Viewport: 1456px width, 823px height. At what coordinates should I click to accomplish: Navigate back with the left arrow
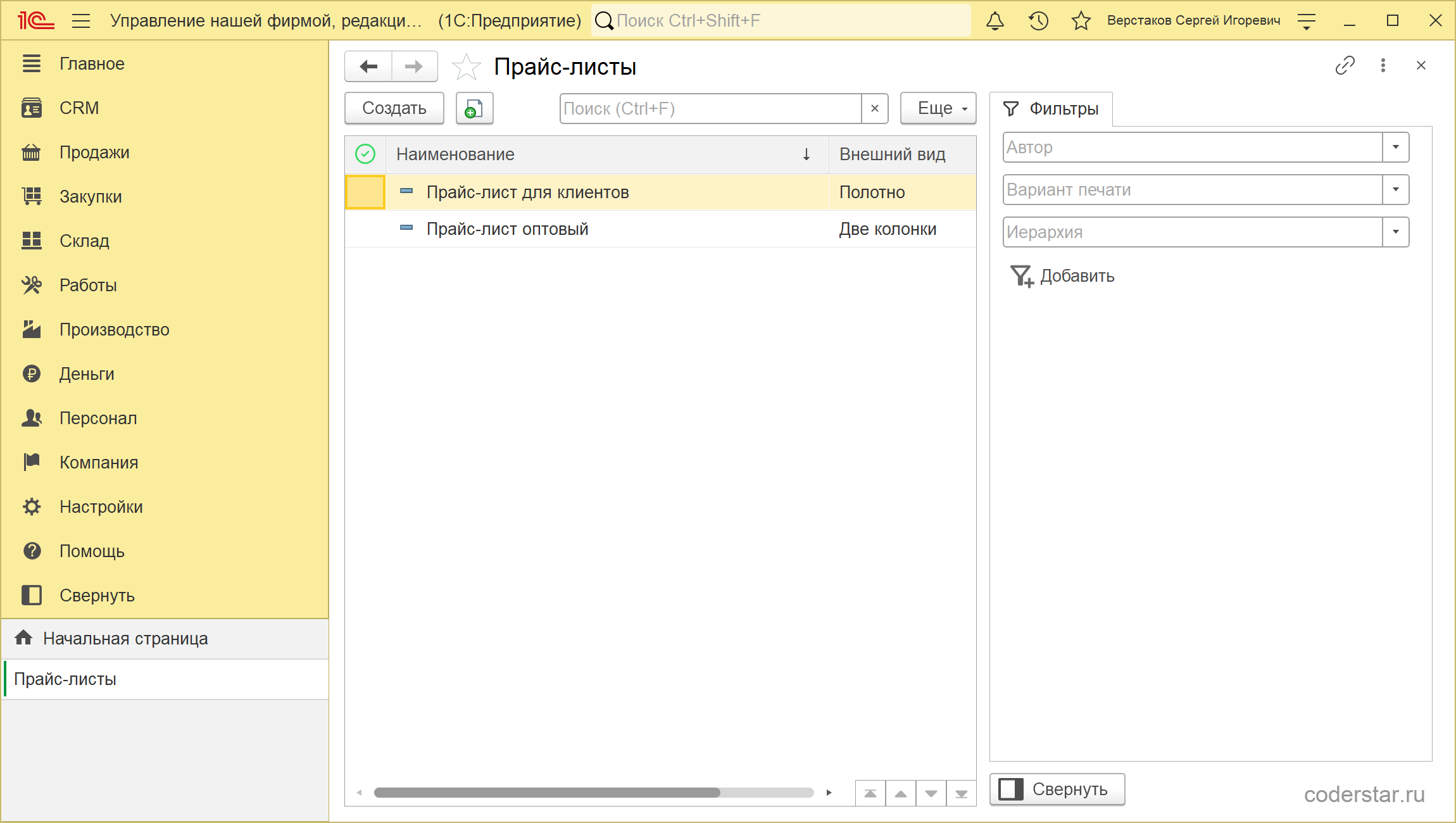coord(368,66)
